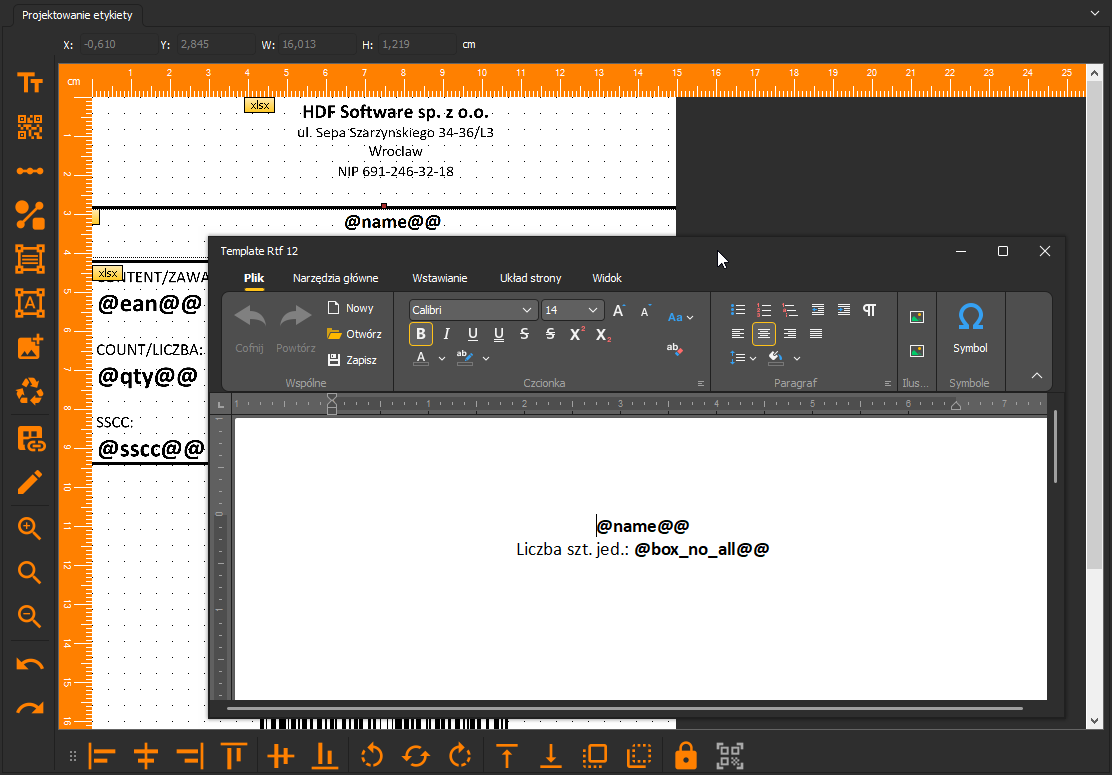Switch to Układ strony tab
The image size is (1112, 775).
point(530,278)
